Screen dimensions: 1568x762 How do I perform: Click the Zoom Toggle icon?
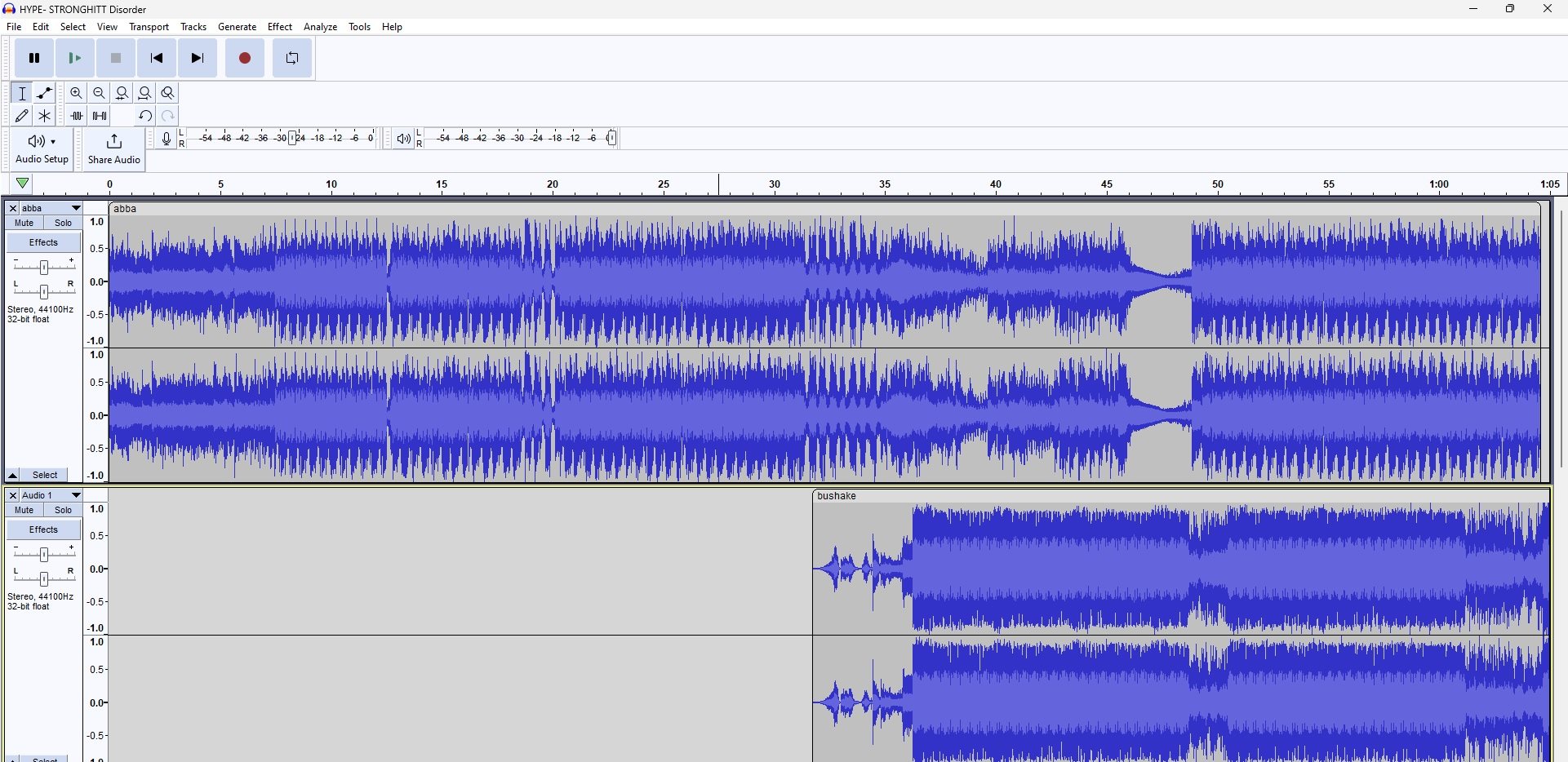coord(168,93)
